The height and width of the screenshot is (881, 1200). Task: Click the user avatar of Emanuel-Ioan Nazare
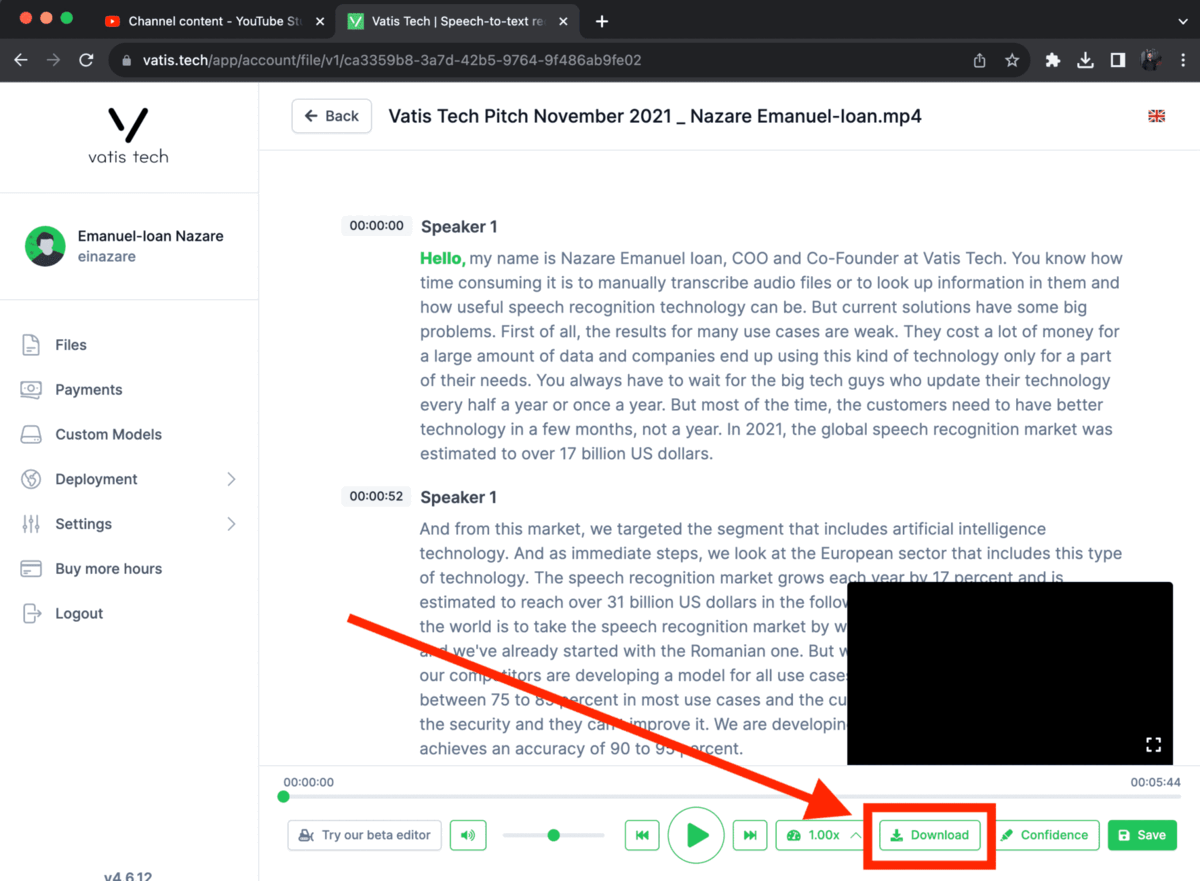[x=45, y=246]
